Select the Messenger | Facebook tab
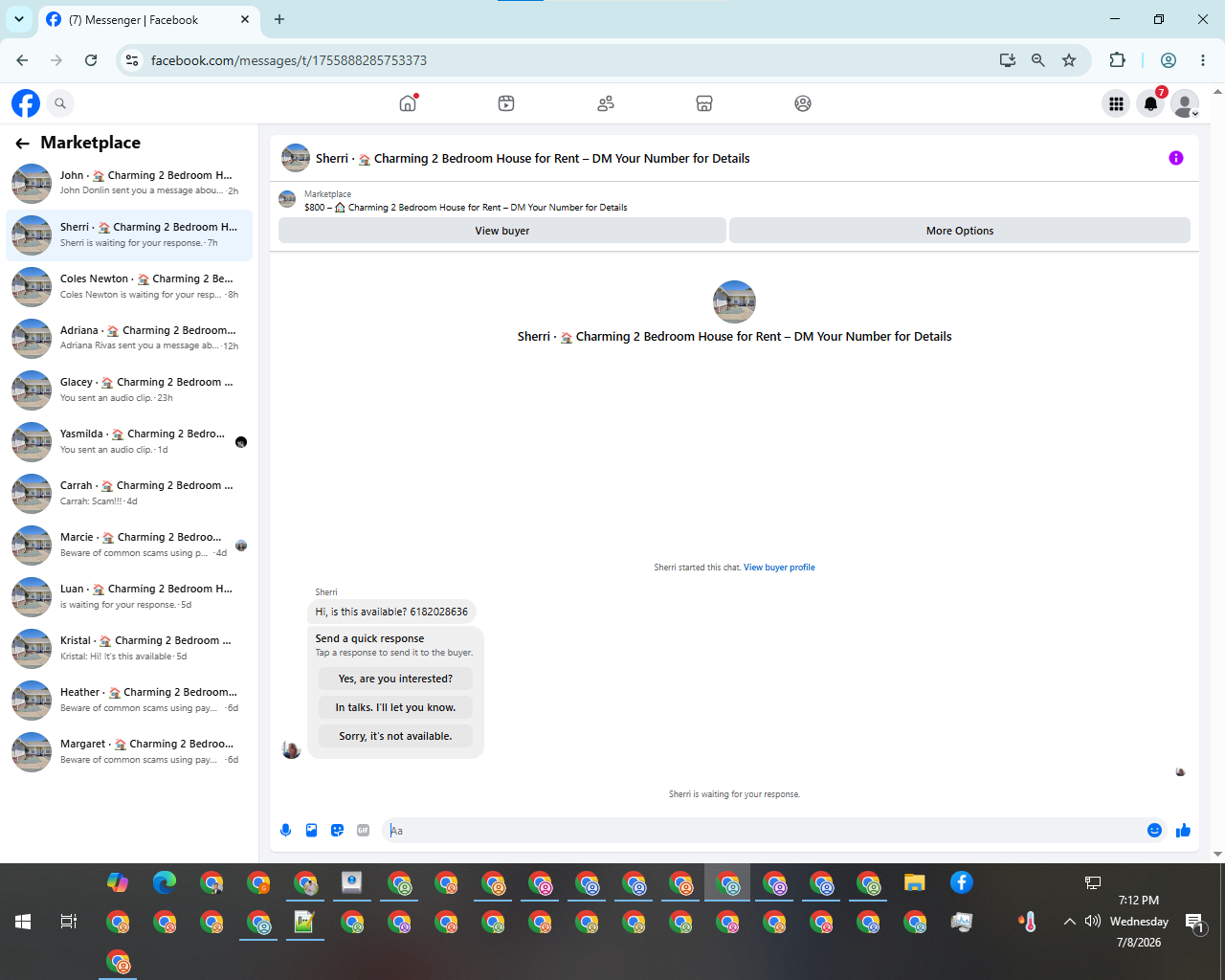Image resolution: width=1225 pixels, height=980 pixels. coord(148,19)
